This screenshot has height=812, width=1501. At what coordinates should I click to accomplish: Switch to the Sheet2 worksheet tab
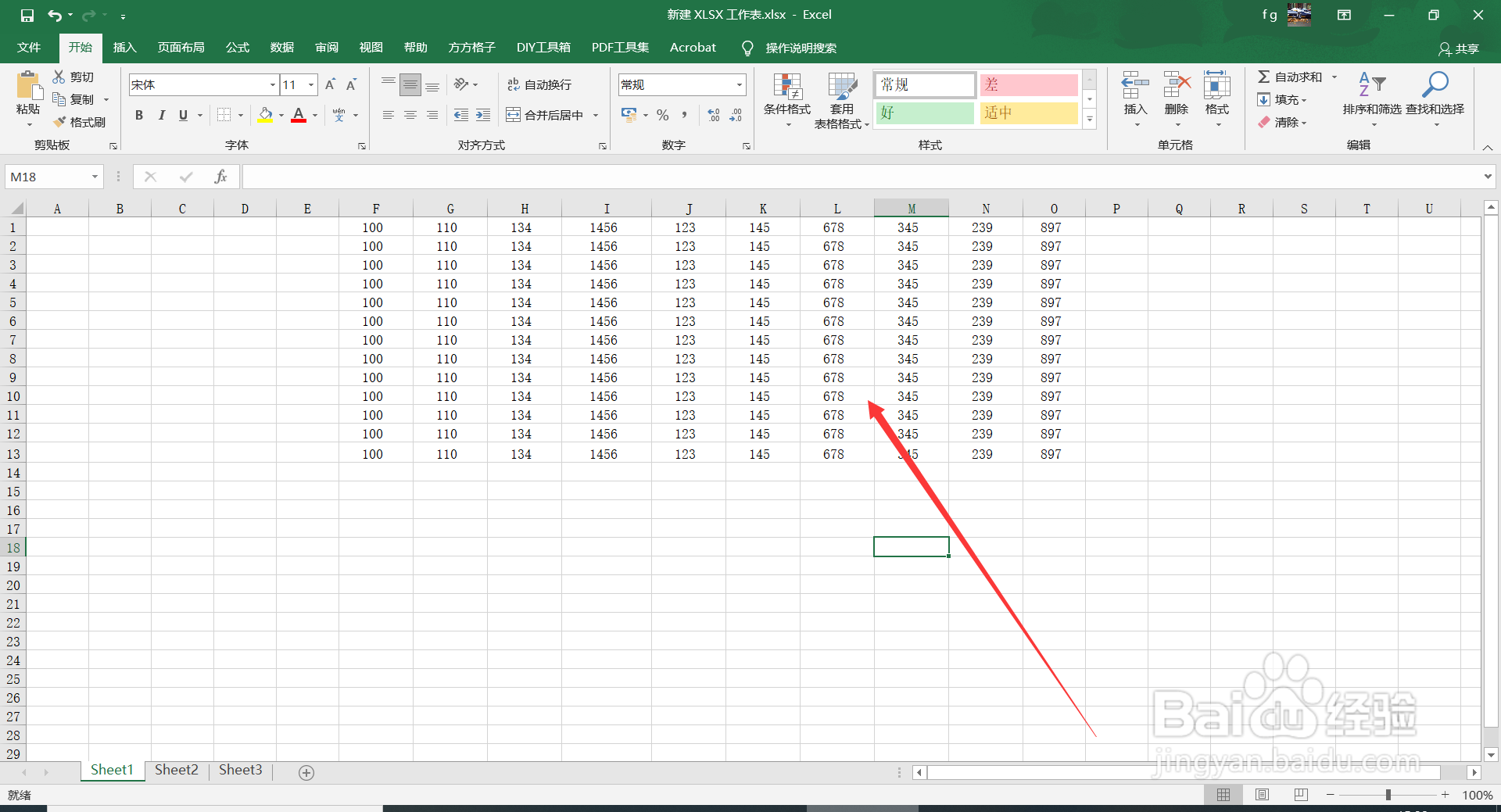coord(176,770)
